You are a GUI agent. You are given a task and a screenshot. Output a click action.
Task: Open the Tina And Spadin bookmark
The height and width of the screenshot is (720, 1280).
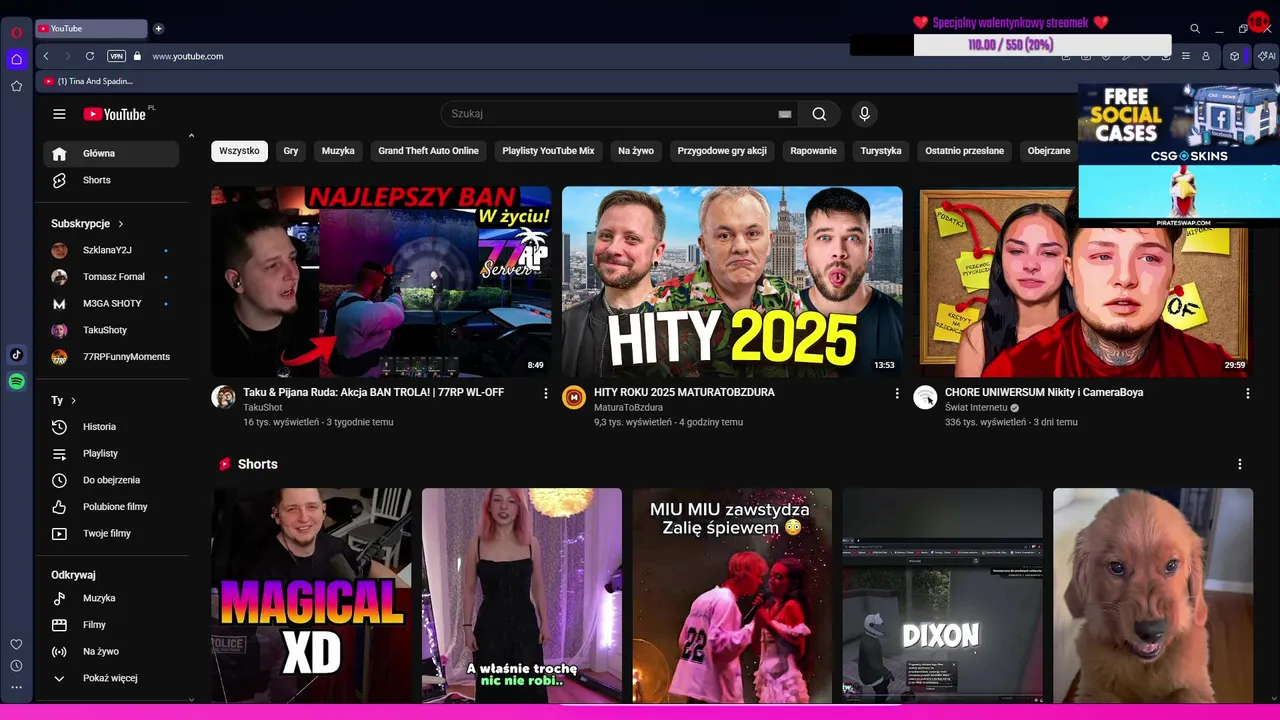[x=89, y=81]
